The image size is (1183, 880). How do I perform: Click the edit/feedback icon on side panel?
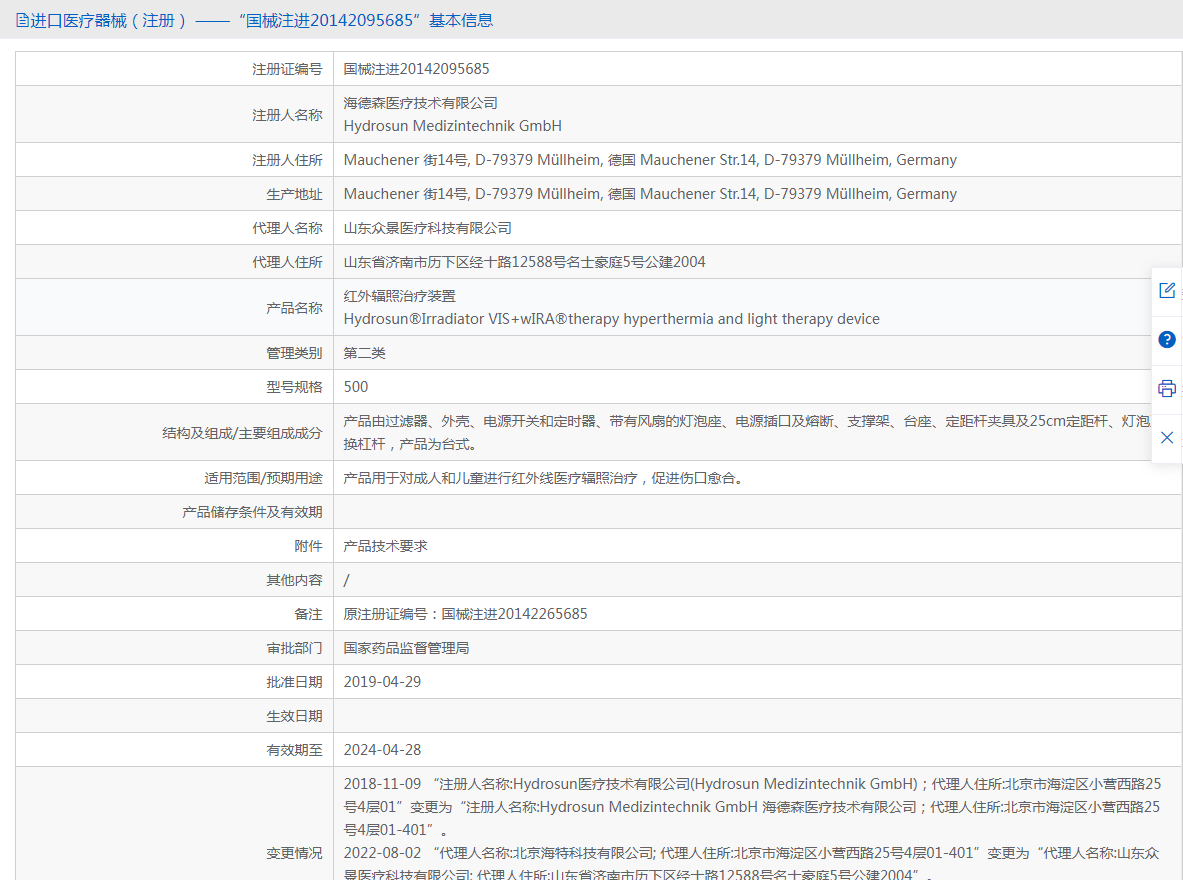1166,290
